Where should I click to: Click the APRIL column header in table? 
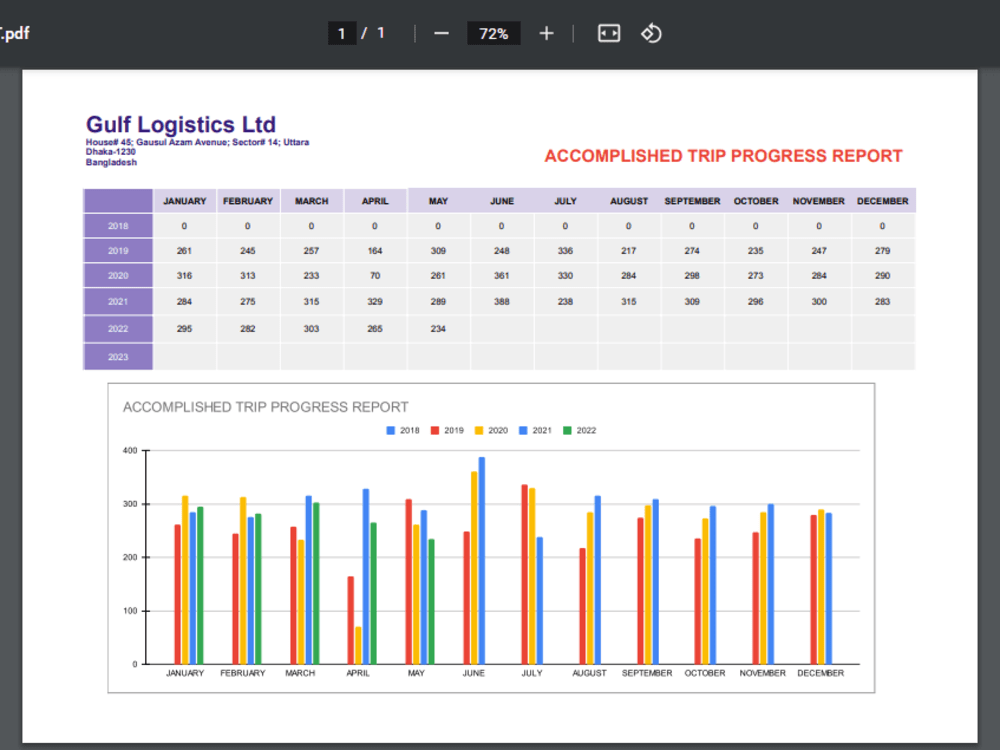(x=375, y=201)
